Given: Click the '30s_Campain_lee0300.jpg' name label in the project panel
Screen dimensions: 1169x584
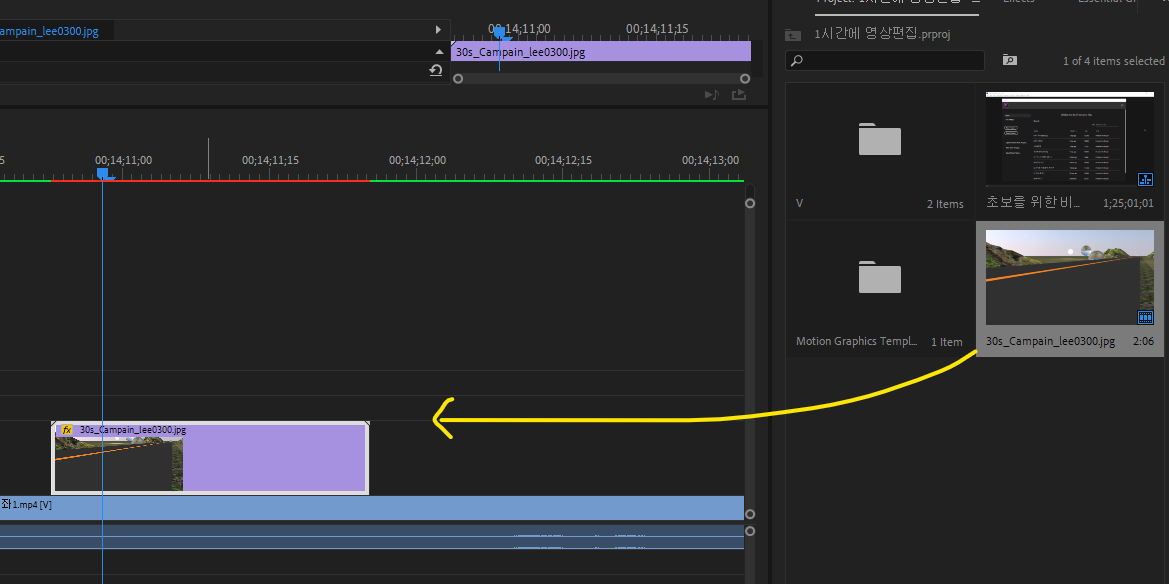Looking at the screenshot, I should click(x=1050, y=341).
